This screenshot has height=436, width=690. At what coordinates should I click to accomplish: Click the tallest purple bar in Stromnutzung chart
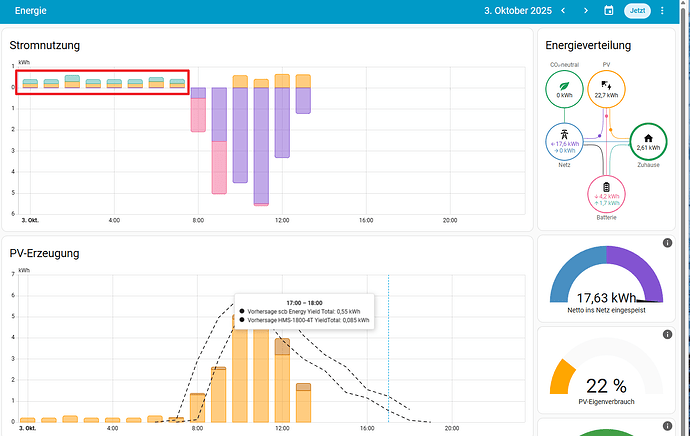(261, 145)
